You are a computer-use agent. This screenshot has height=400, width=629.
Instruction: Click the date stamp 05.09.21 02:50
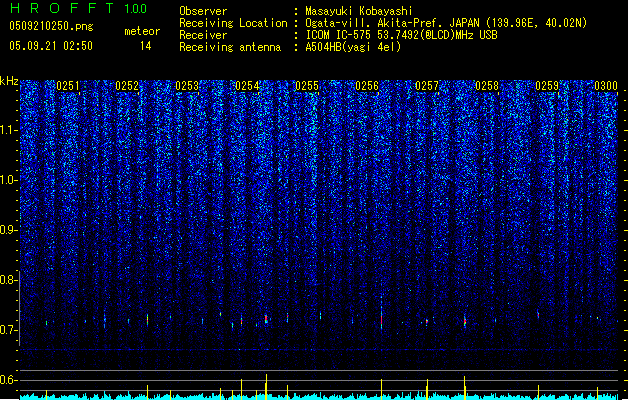51,46
